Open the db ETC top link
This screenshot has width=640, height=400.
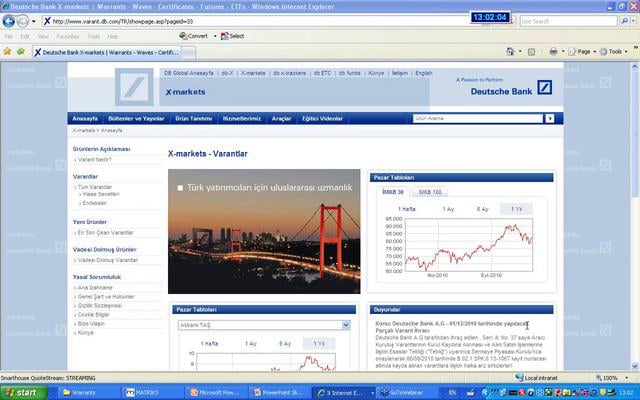point(322,73)
